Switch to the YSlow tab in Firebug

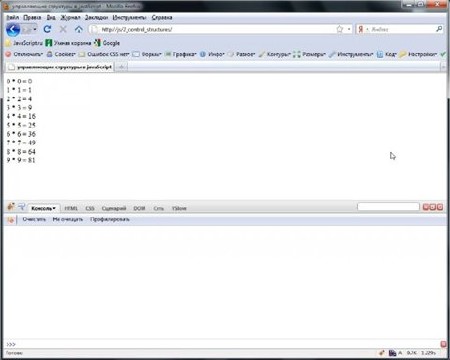tap(179, 208)
